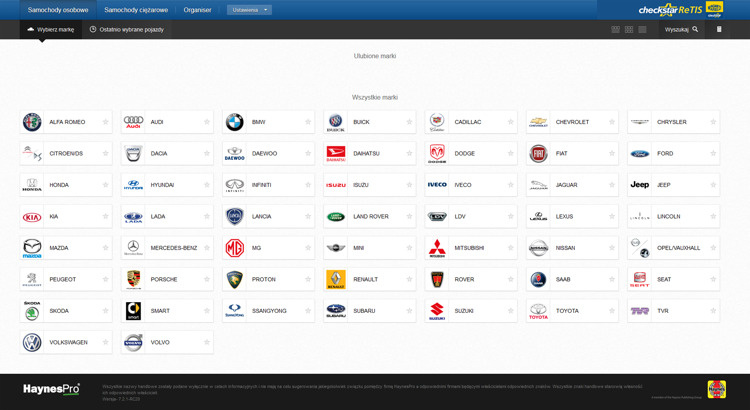Toggle favourite star for Toyota
Image resolution: width=750 pixels, height=410 pixels.
coord(612,311)
